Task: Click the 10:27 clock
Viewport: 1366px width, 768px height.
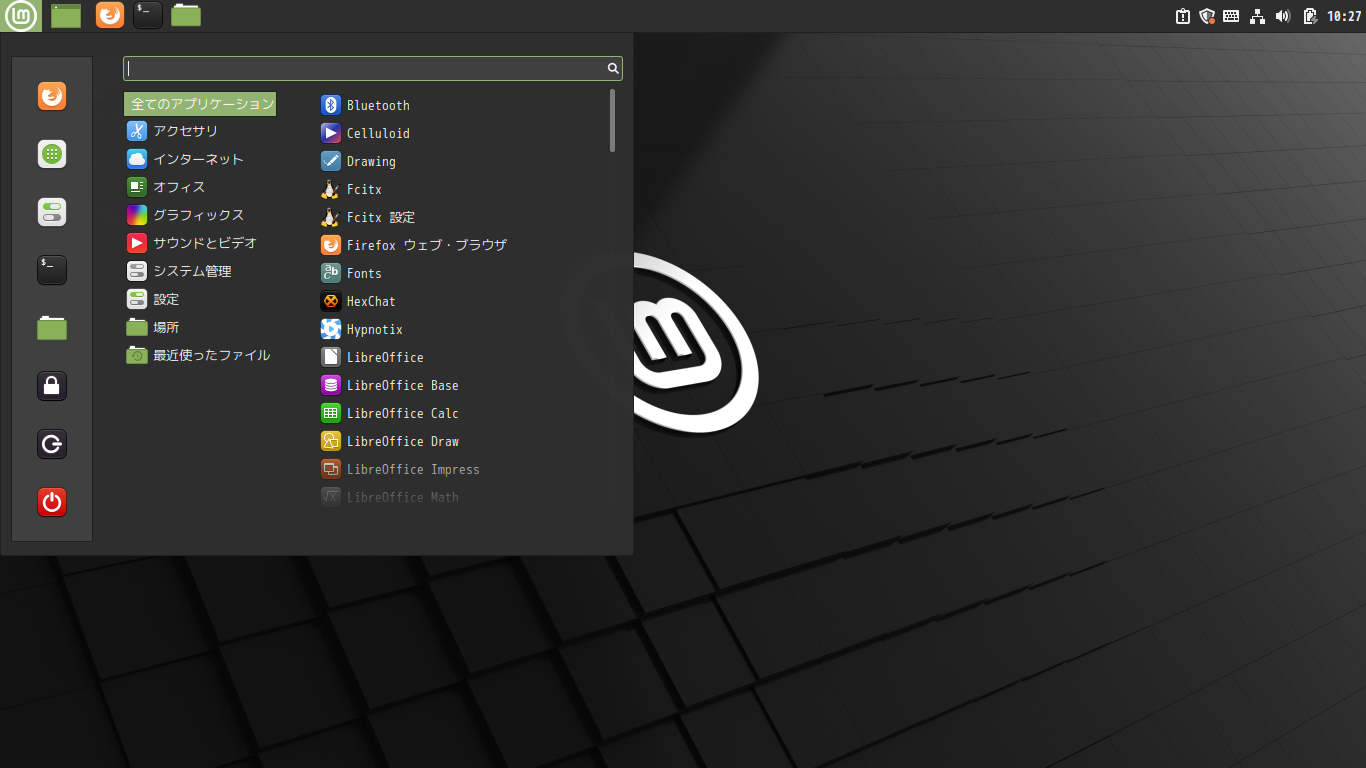Action: click(1344, 16)
